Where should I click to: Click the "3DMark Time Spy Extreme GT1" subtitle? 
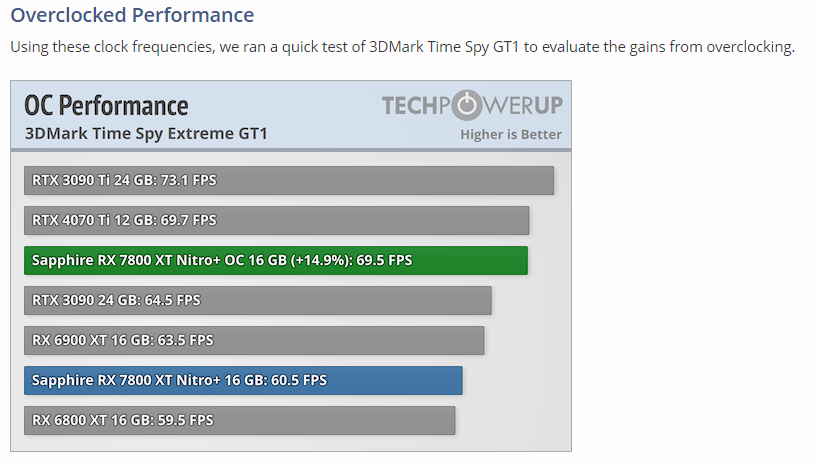click(x=146, y=134)
